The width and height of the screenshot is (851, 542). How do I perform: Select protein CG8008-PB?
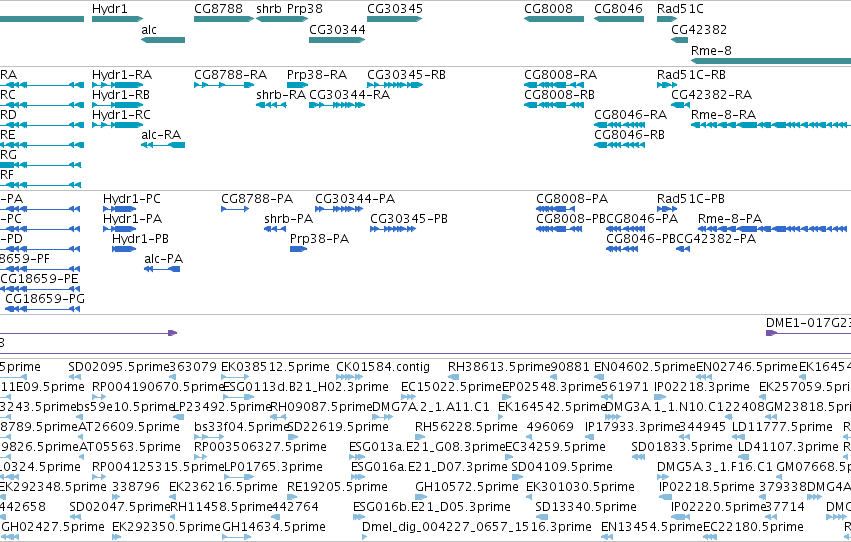point(559,229)
